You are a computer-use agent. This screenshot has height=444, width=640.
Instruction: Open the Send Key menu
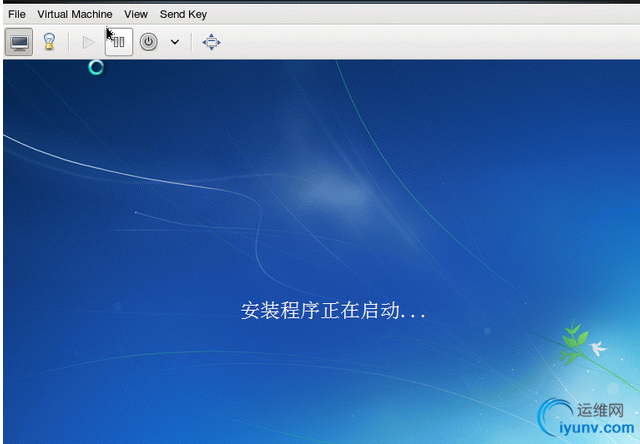[183, 14]
